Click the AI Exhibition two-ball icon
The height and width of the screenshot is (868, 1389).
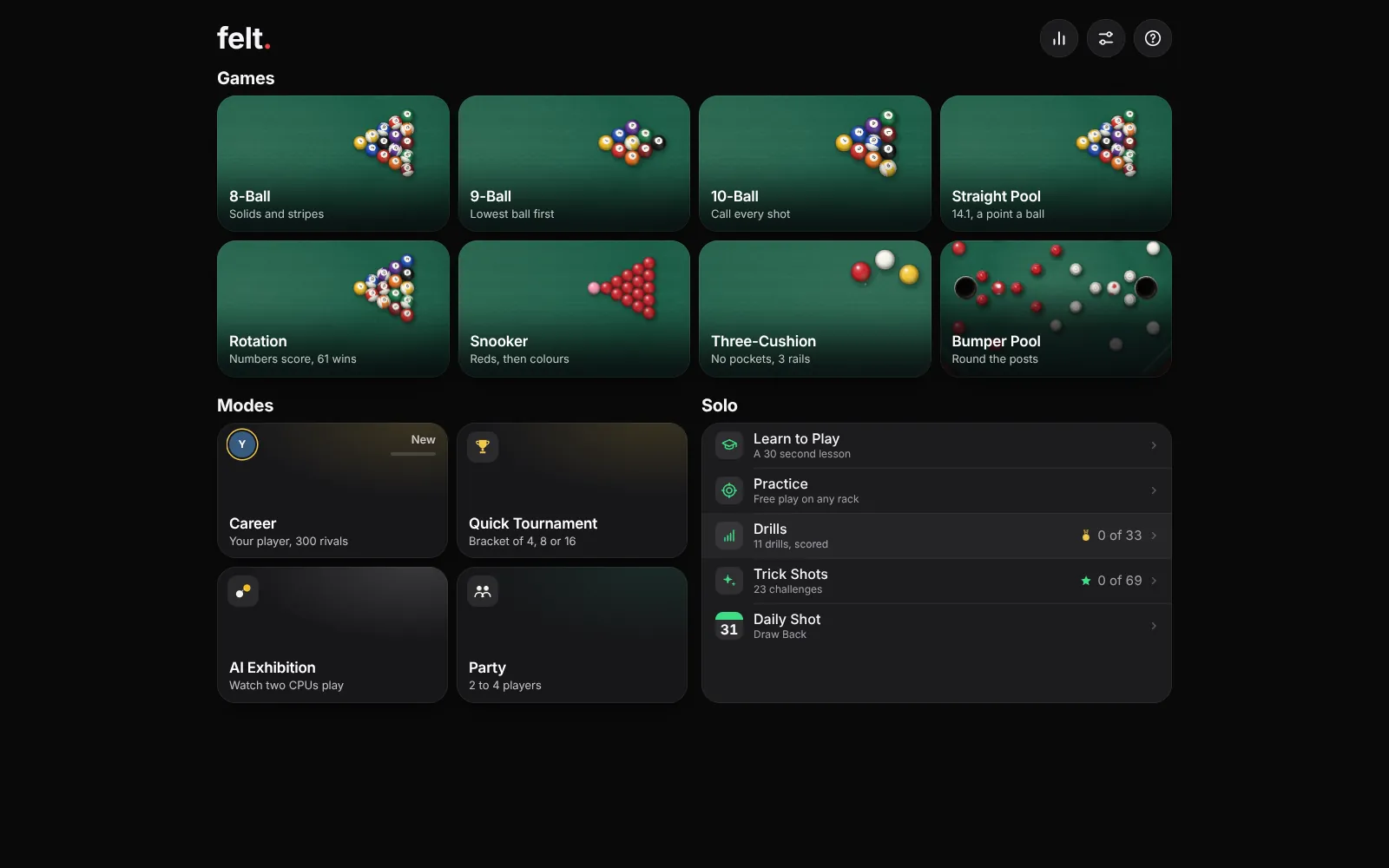(243, 591)
